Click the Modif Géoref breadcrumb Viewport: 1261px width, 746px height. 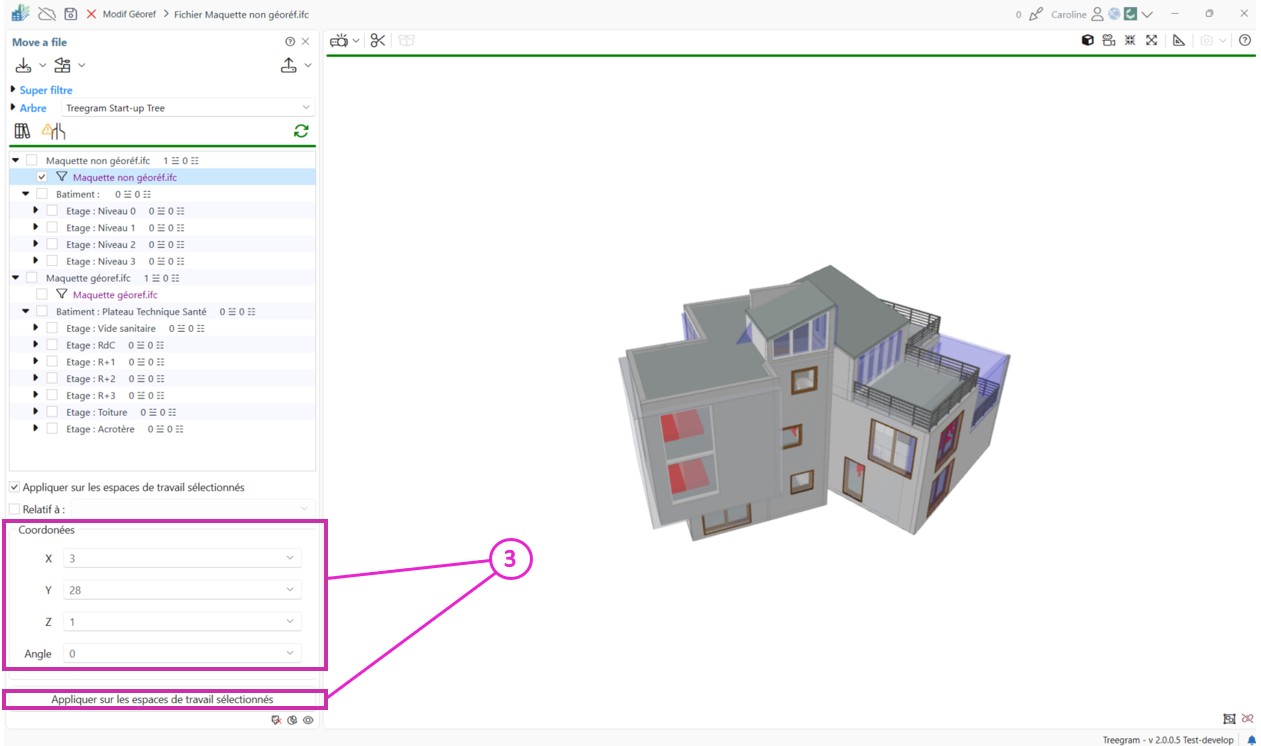[x=129, y=14]
